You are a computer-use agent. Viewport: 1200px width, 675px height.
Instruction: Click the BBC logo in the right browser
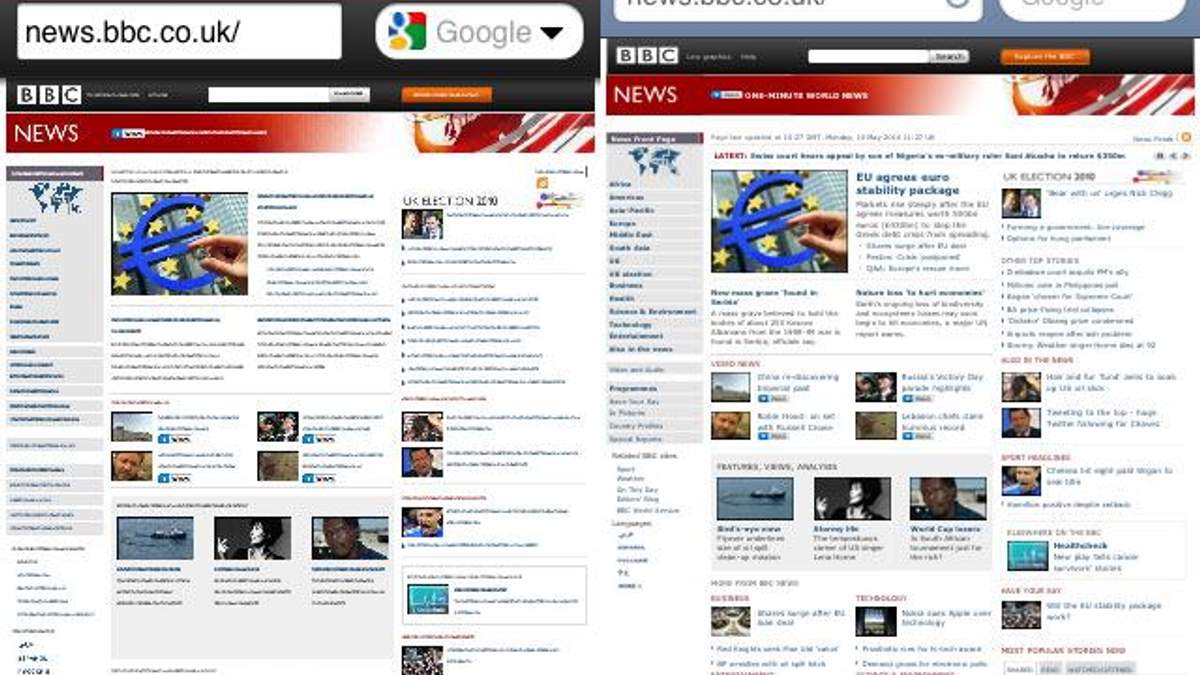(646, 57)
